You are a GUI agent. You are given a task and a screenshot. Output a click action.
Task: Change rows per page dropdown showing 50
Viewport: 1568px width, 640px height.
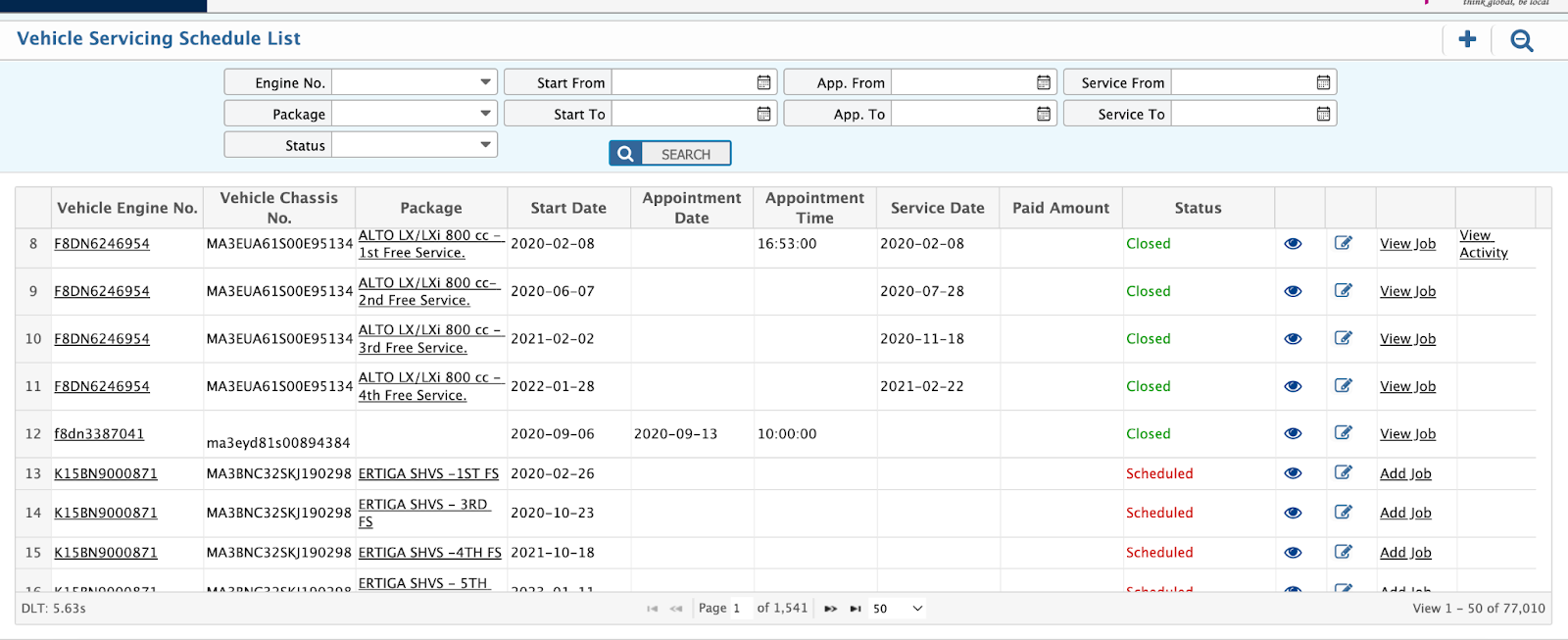[897, 609]
